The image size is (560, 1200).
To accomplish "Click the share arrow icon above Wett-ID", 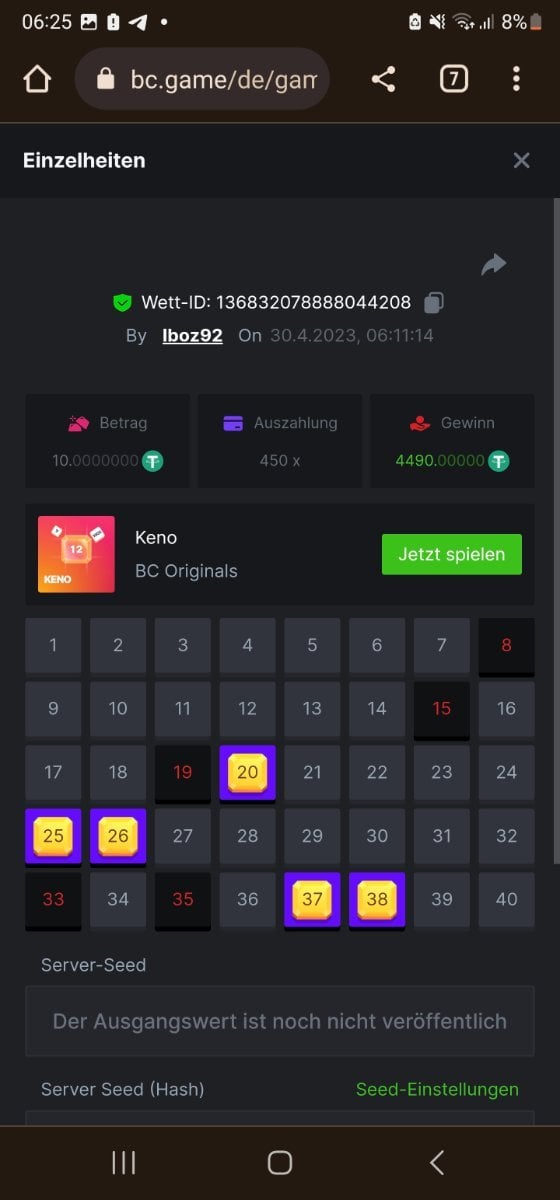I will pyautogui.click(x=493, y=264).
